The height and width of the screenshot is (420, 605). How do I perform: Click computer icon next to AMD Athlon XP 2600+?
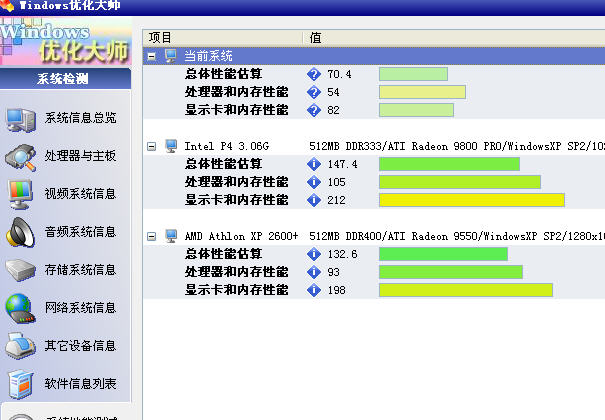tap(171, 236)
